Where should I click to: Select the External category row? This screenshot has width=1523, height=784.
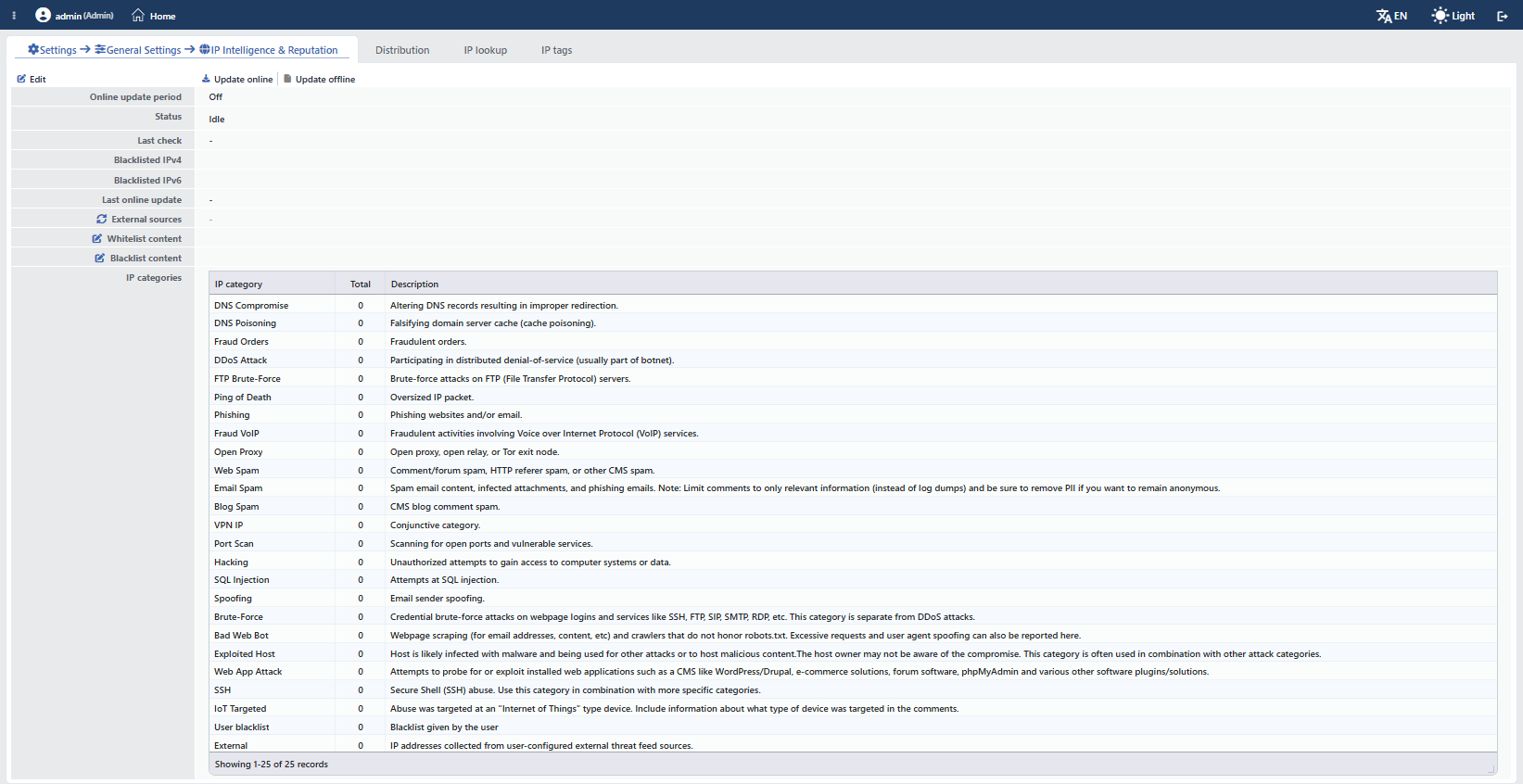[853, 745]
